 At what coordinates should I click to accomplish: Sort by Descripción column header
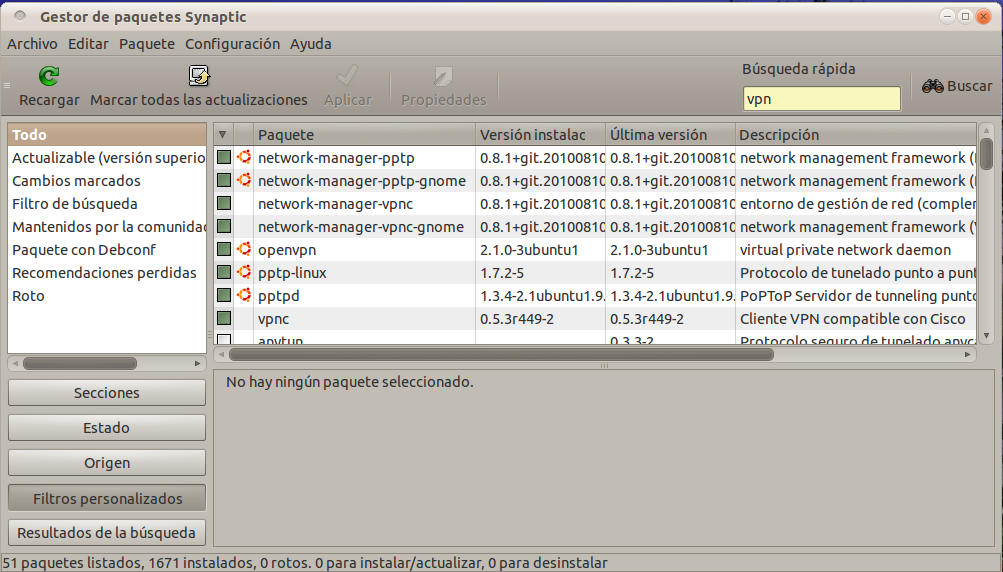click(x=856, y=134)
